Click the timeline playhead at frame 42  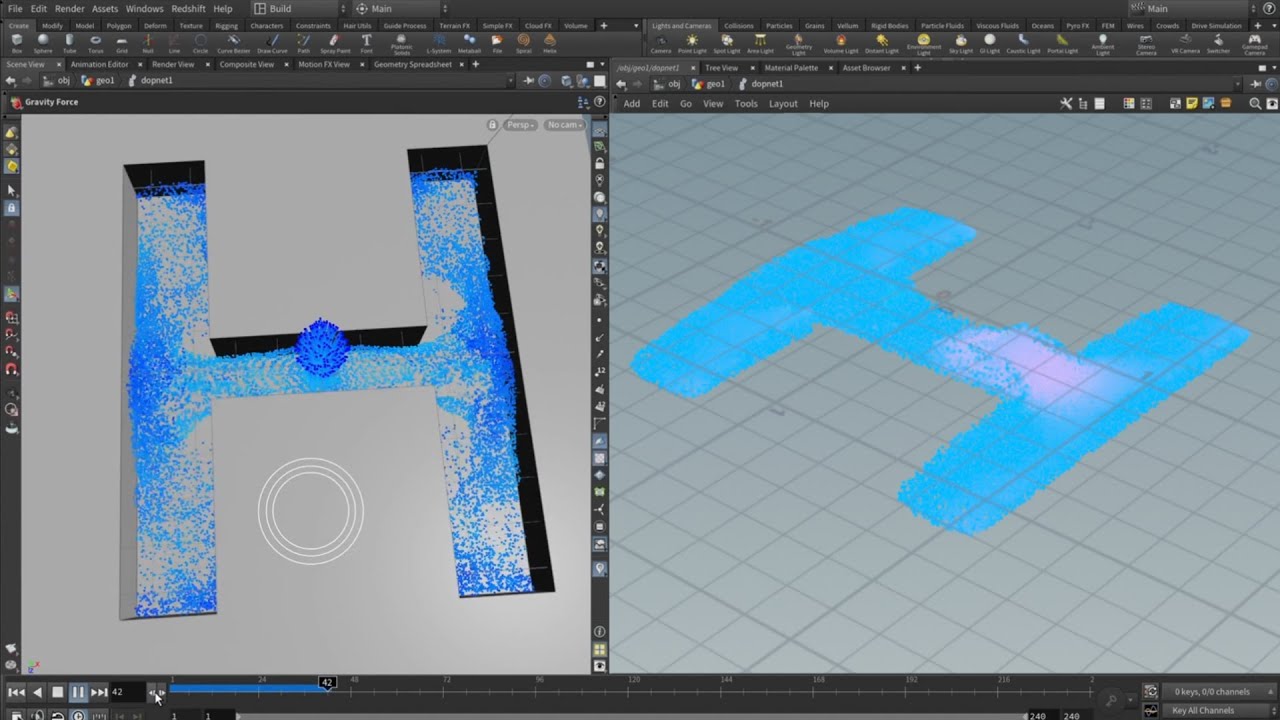pyautogui.click(x=327, y=682)
